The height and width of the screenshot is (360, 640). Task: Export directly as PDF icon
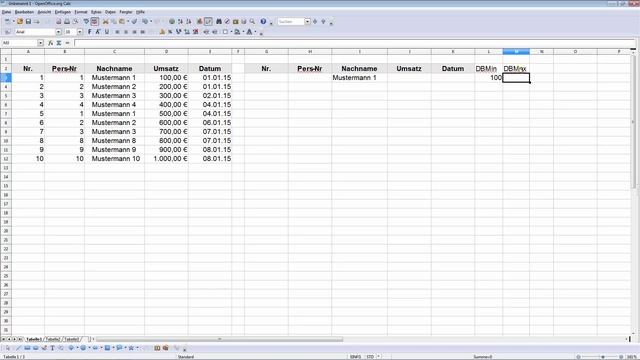coord(58,21)
